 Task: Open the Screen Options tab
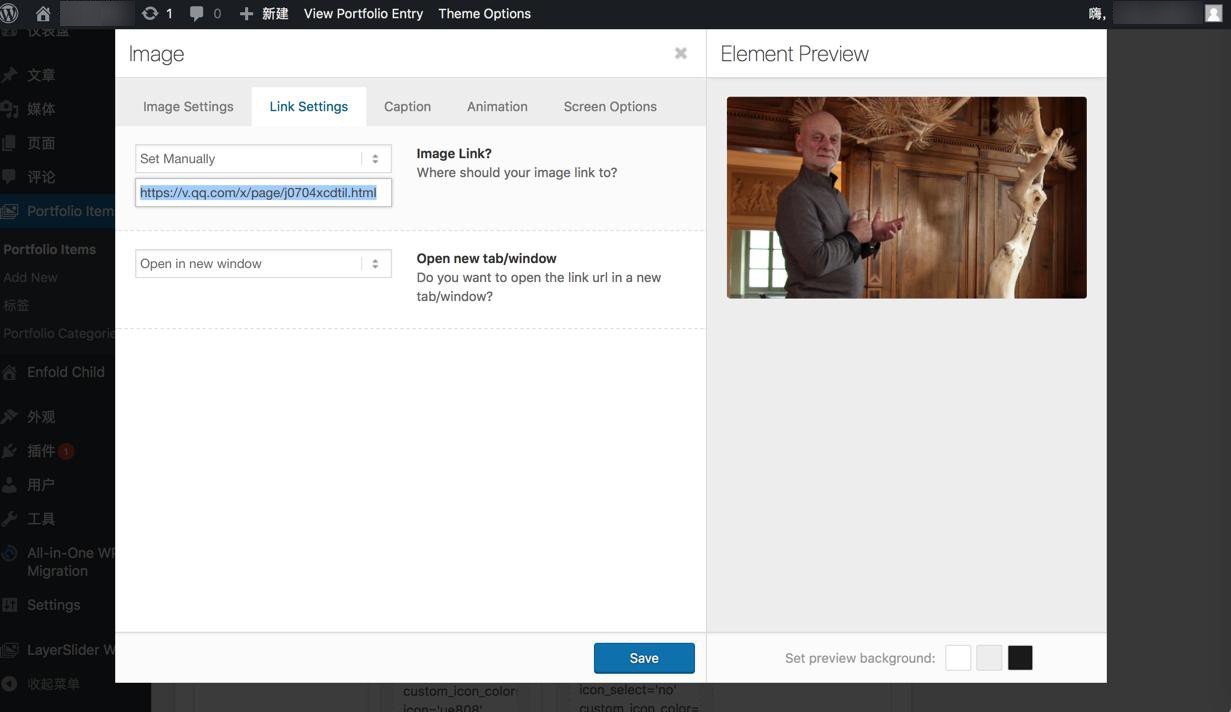[x=610, y=107]
